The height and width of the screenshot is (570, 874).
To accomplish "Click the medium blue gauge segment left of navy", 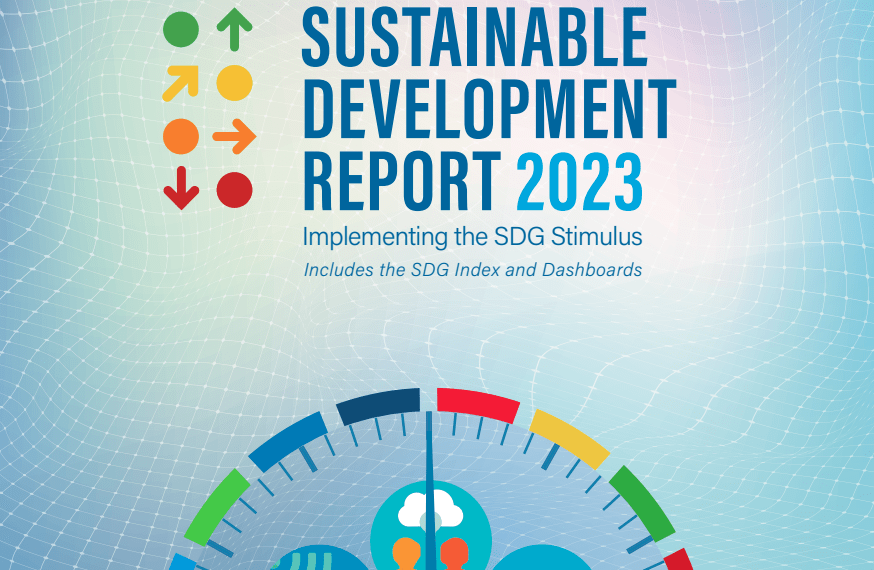I will (288, 441).
